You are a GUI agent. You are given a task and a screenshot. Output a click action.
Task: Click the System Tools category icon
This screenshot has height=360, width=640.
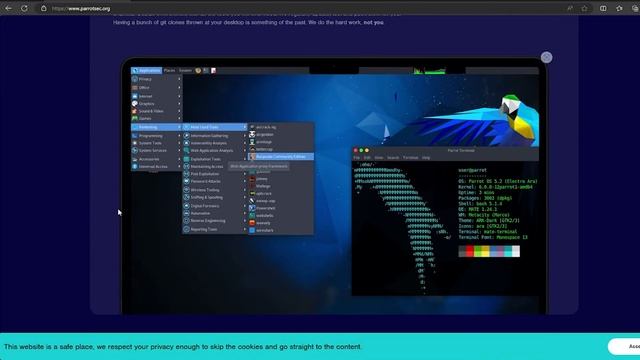135,143
